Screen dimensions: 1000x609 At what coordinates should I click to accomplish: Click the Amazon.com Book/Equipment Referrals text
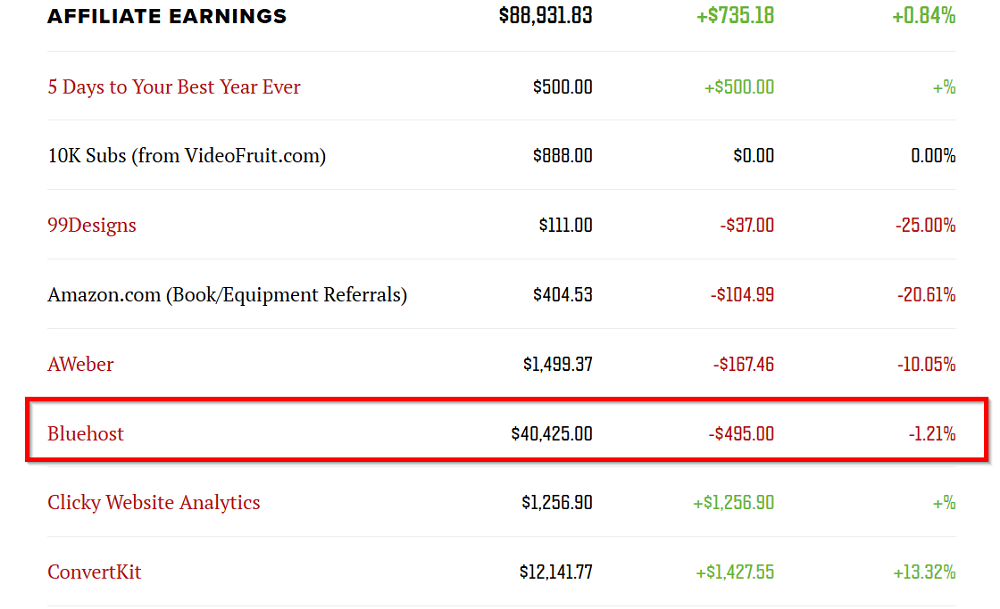[227, 295]
